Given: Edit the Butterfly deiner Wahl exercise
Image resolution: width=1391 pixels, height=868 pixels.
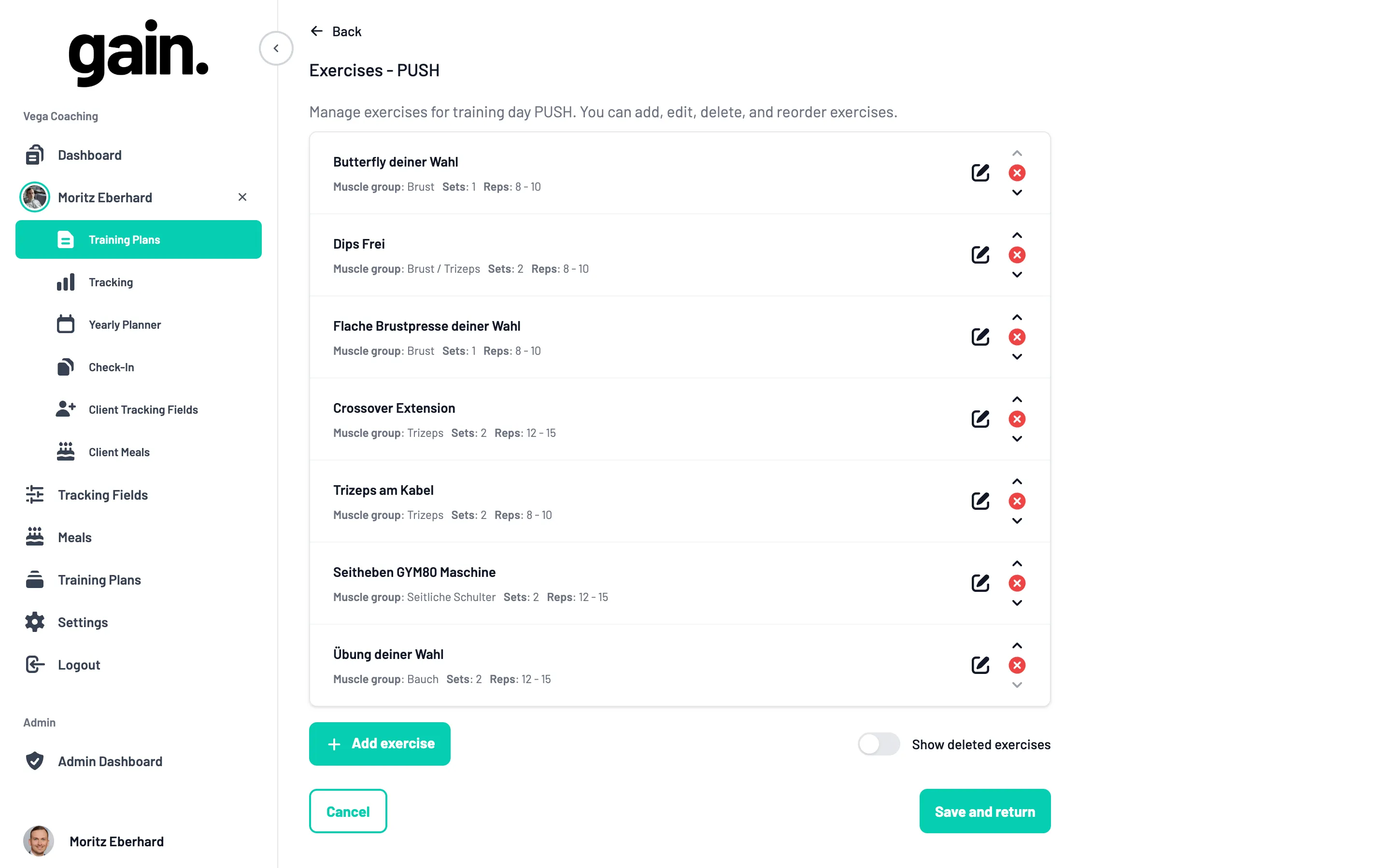Looking at the screenshot, I should (980, 173).
